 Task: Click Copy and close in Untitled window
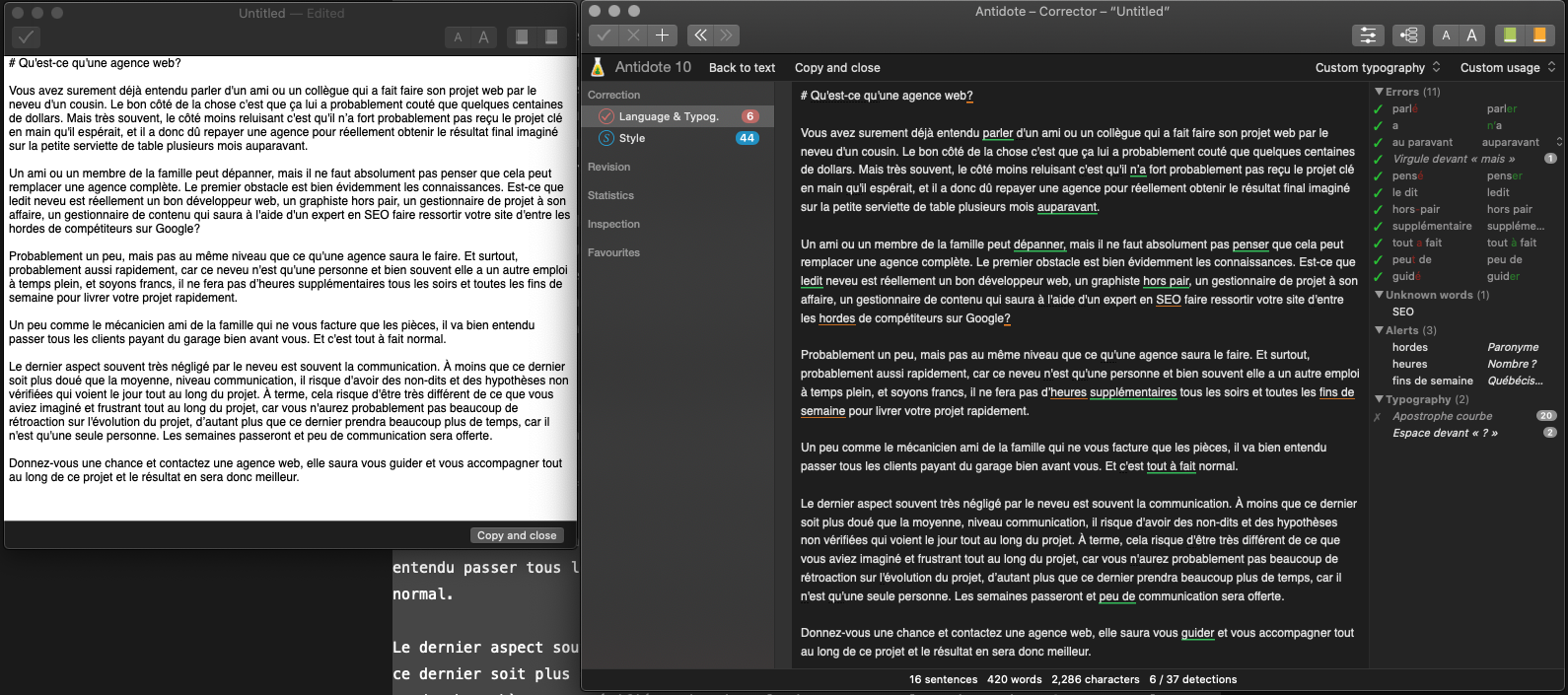click(517, 535)
